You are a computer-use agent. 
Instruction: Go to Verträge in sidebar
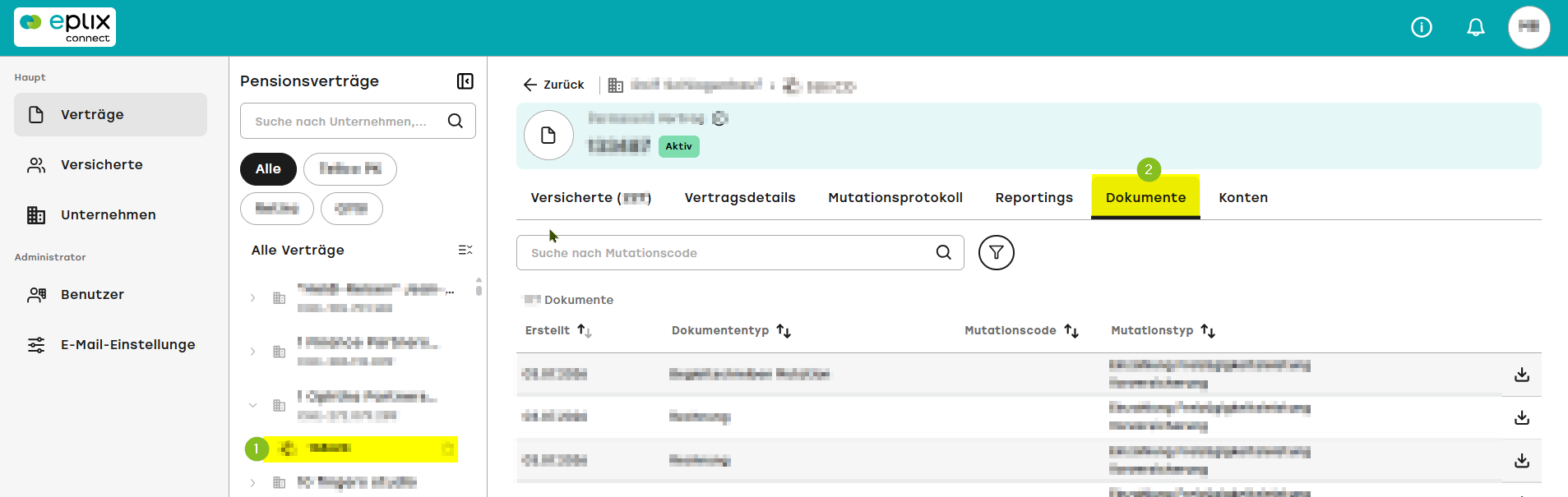[x=110, y=114]
